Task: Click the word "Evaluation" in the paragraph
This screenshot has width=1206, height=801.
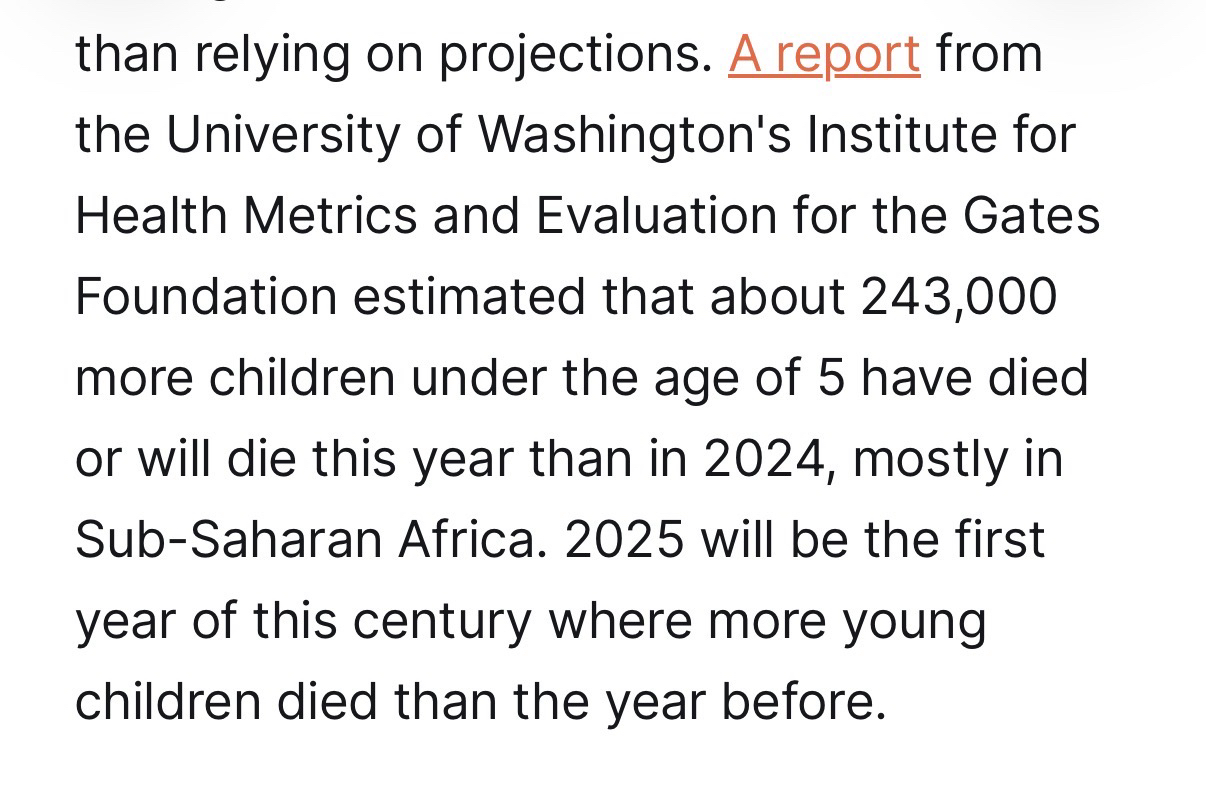Action: click(655, 216)
